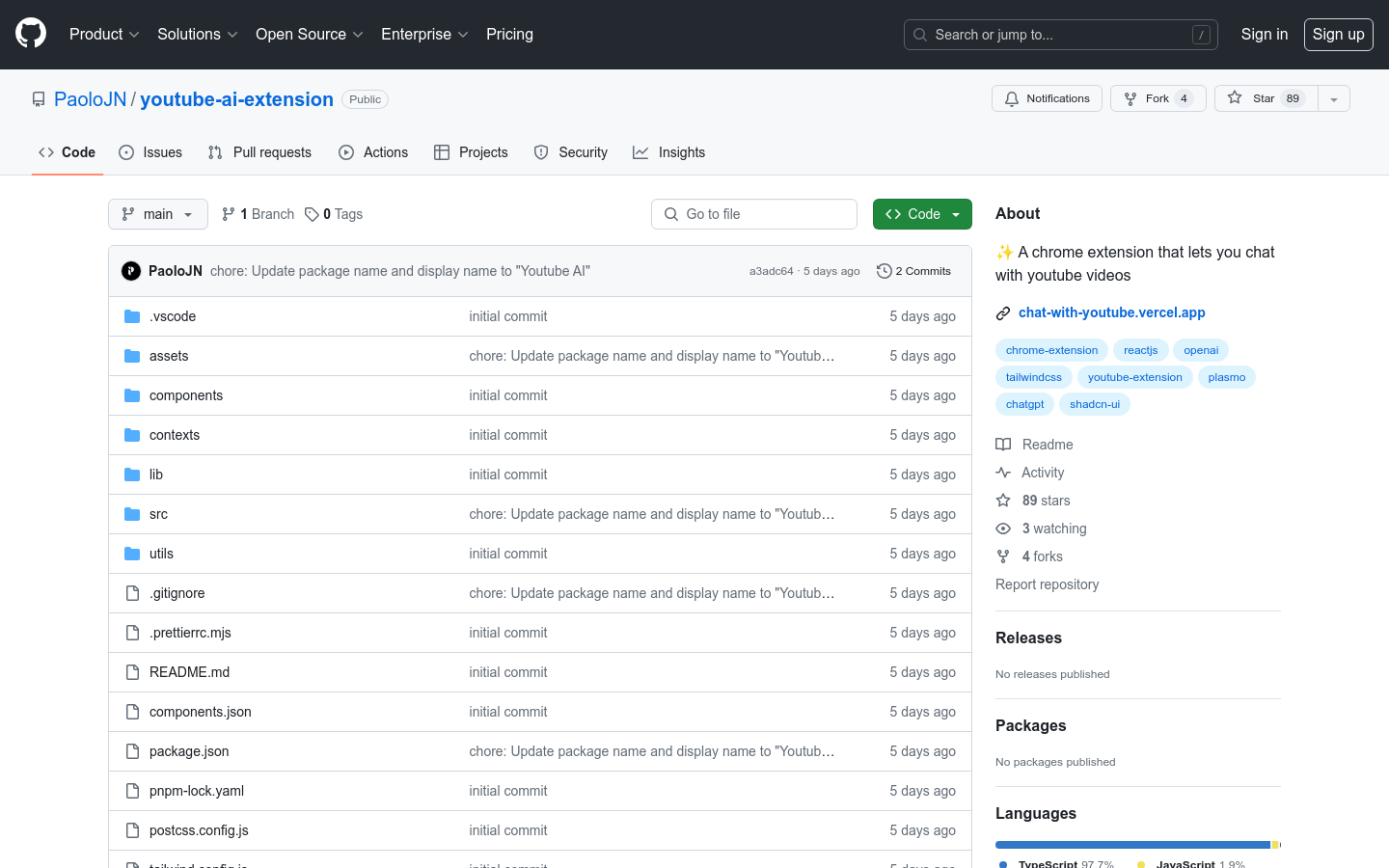The width and height of the screenshot is (1389, 868).
Task: Click the Search or jump to field
Action: pyautogui.click(x=1061, y=35)
